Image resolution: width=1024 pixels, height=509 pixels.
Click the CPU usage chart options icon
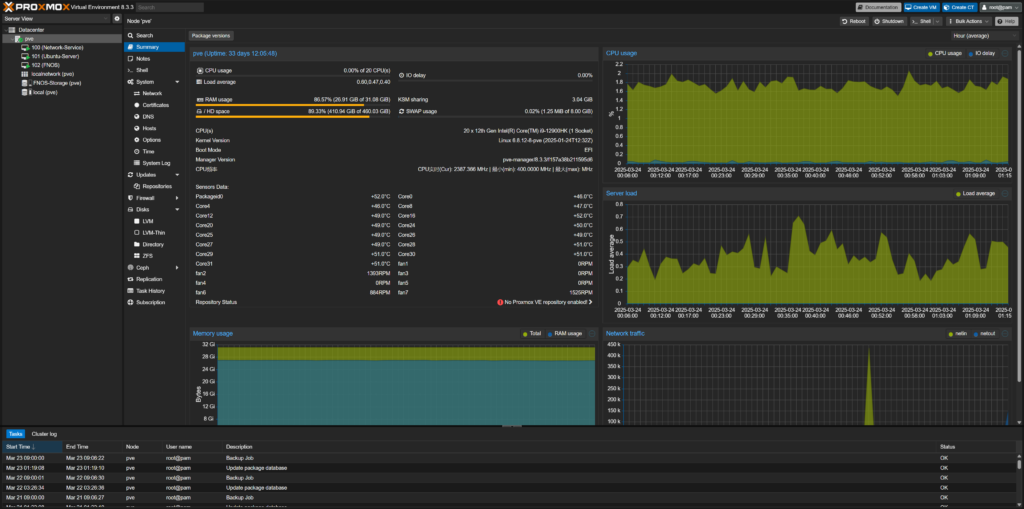[x=1005, y=54]
